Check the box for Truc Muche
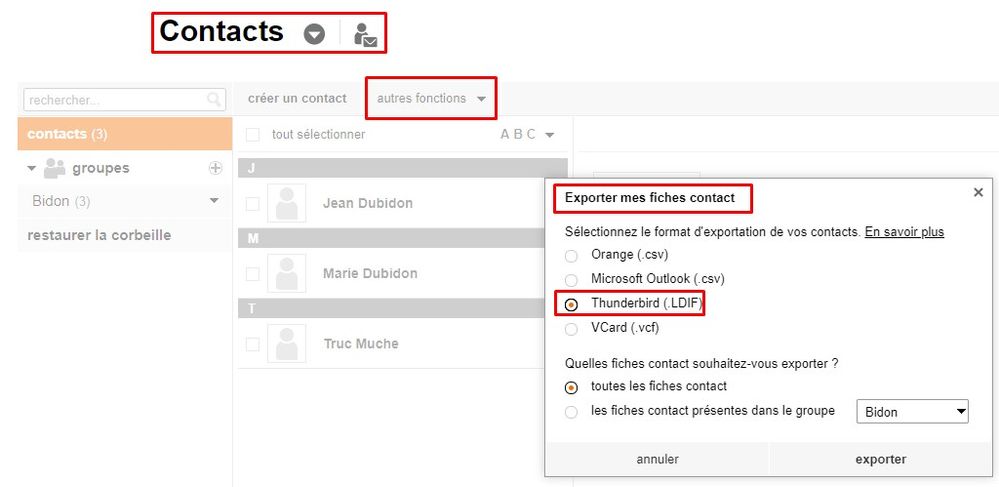 253,344
